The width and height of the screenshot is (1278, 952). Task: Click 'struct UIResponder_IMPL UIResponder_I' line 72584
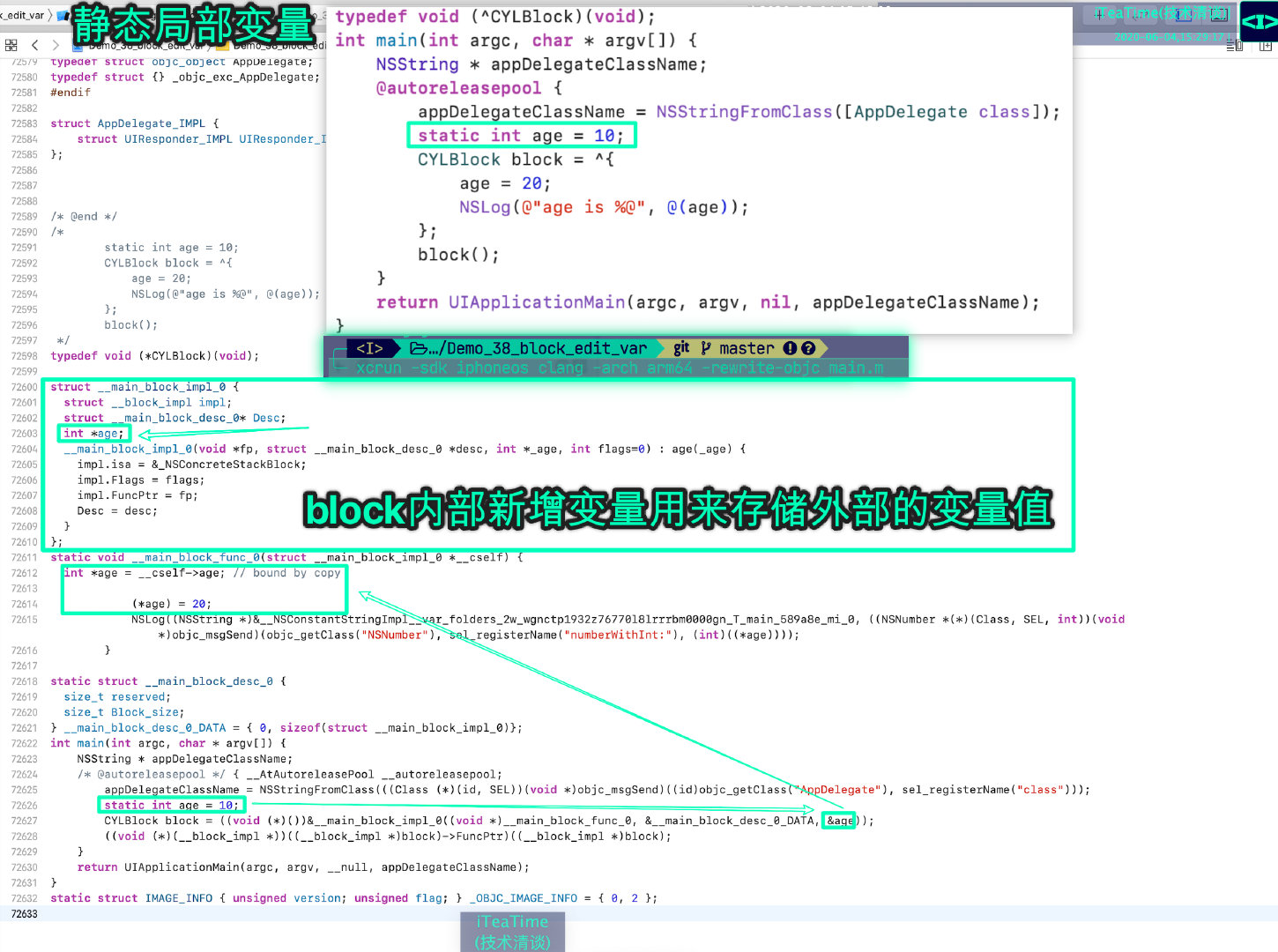point(202,139)
